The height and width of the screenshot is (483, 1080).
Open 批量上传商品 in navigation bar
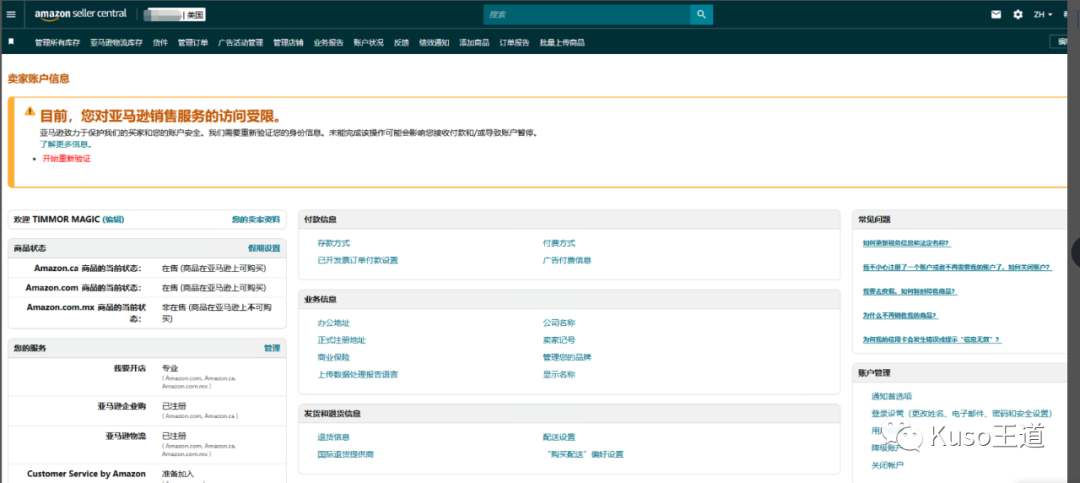point(562,43)
